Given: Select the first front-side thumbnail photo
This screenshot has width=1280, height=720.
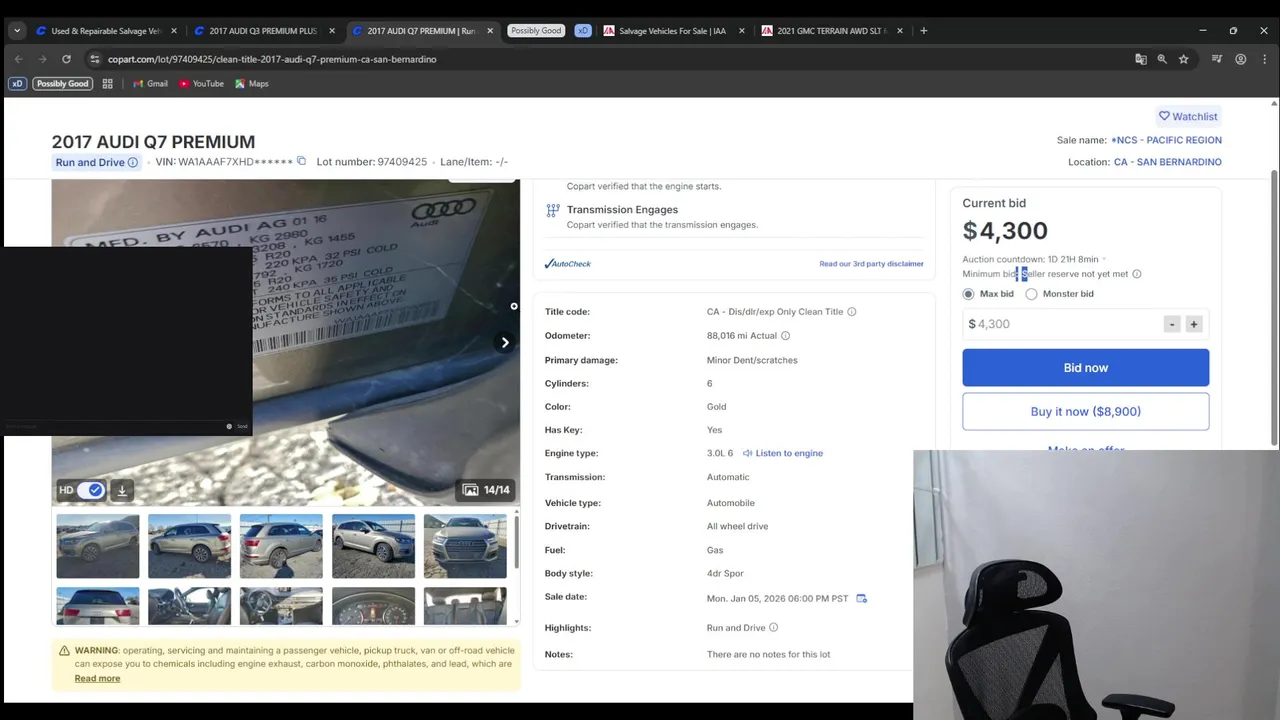Looking at the screenshot, I should 98,546.
